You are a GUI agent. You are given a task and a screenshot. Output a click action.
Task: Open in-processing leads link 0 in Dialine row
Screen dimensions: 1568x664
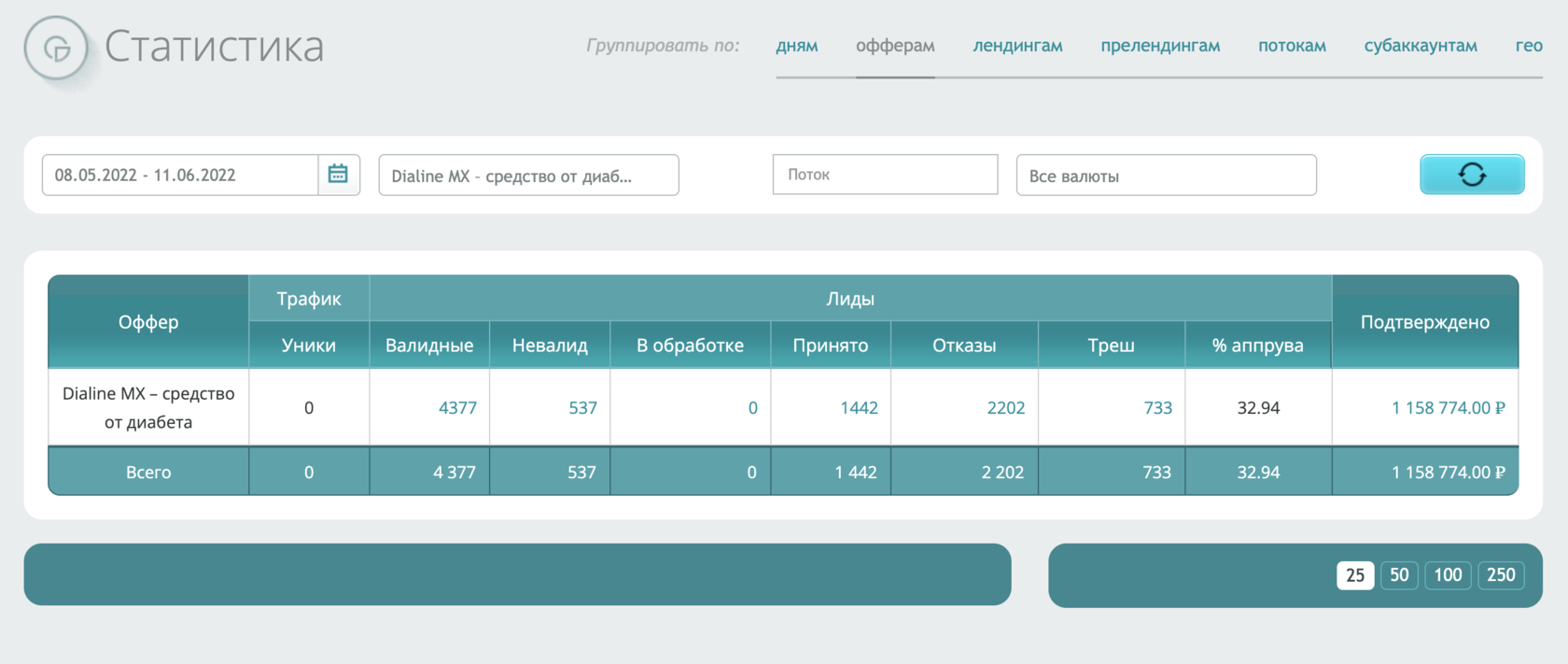(752, 408)
